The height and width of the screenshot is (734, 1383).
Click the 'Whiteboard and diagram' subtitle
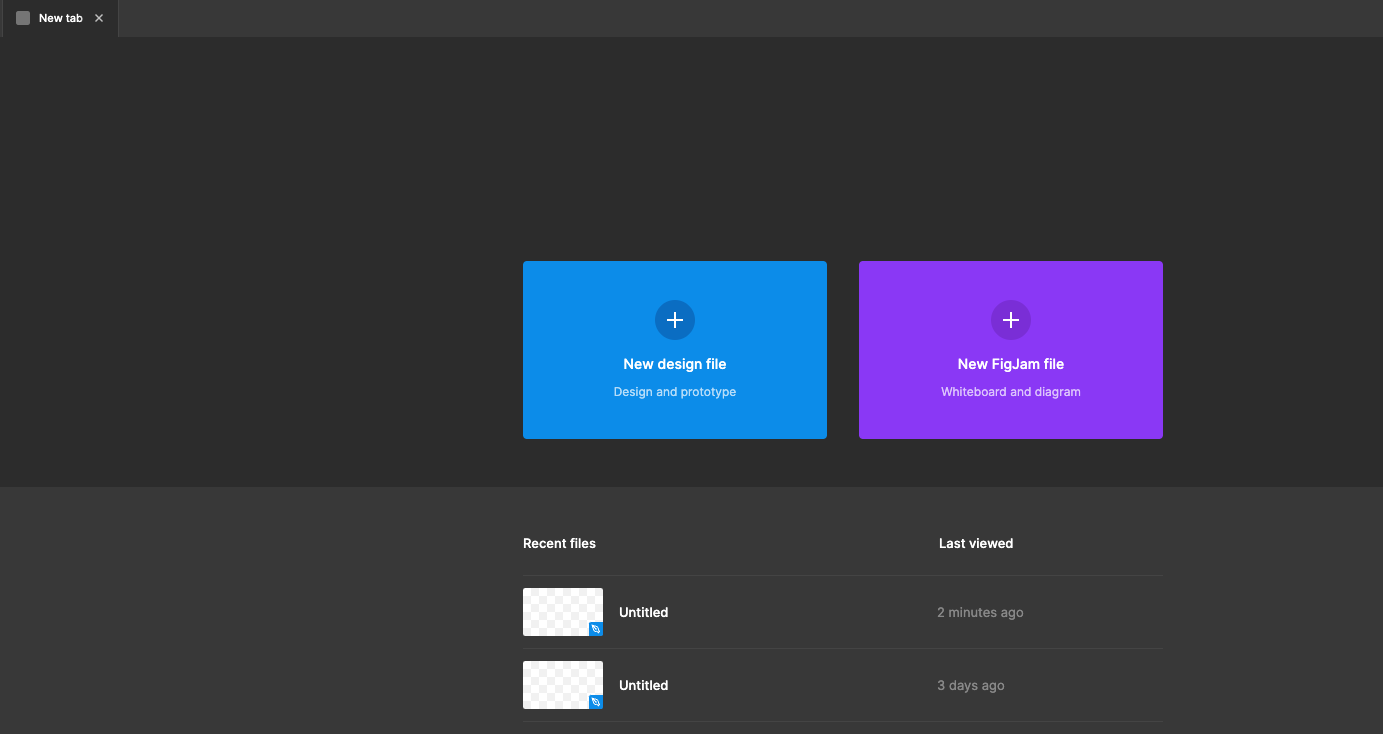coord(1011,392)
